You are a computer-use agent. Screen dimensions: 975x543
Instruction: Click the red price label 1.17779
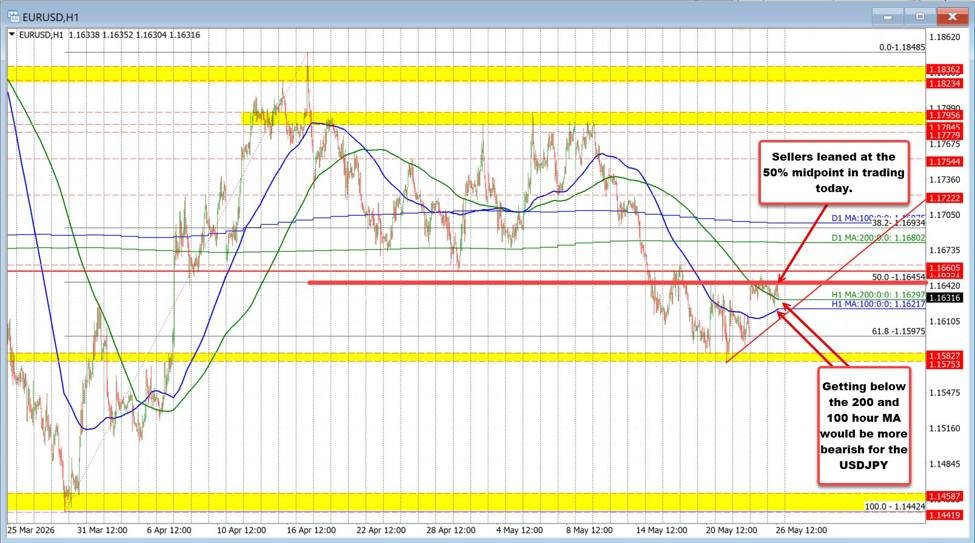[x=945, y=135]
